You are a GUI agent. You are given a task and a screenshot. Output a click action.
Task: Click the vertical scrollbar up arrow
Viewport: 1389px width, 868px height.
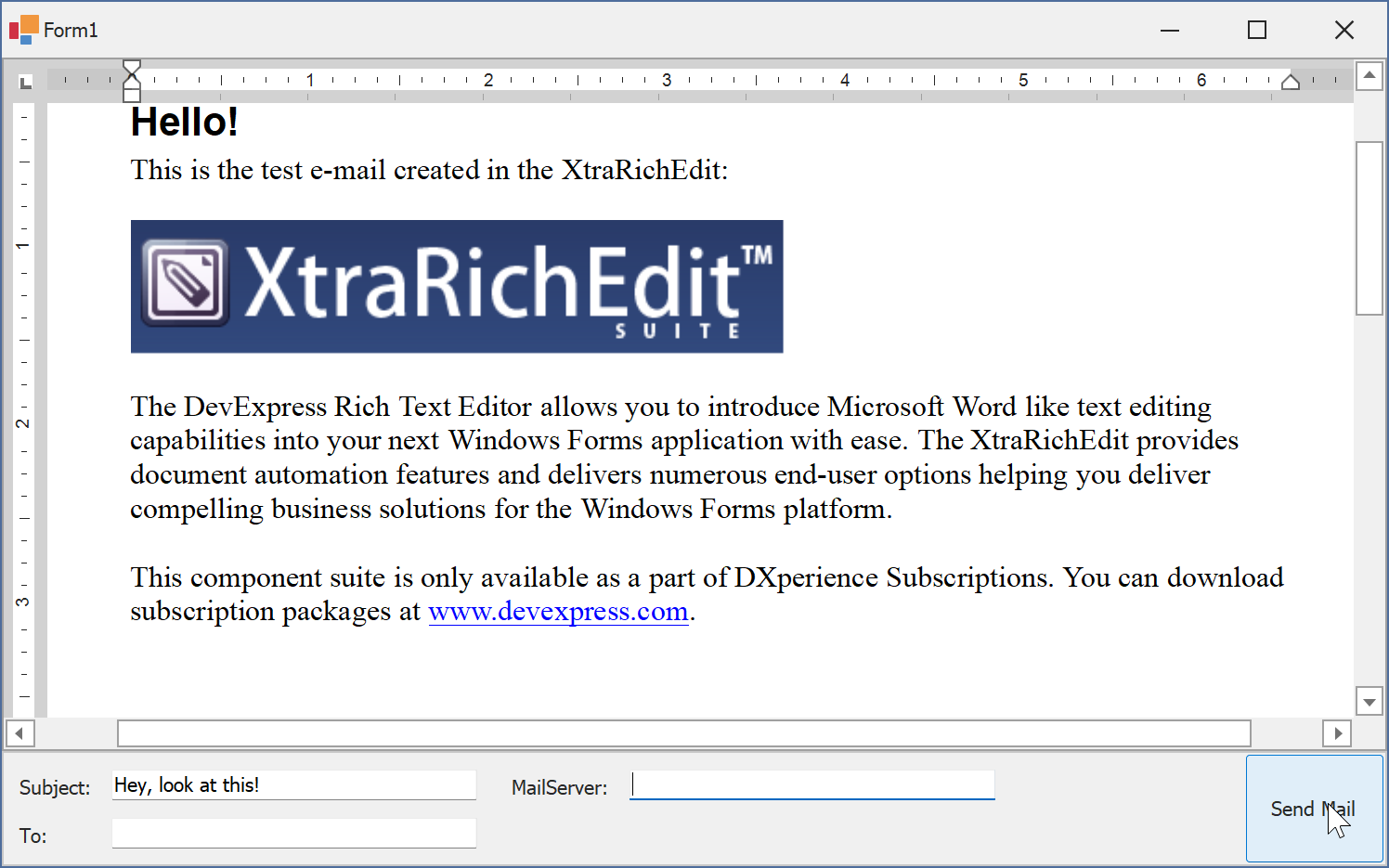pos(1370,76)
